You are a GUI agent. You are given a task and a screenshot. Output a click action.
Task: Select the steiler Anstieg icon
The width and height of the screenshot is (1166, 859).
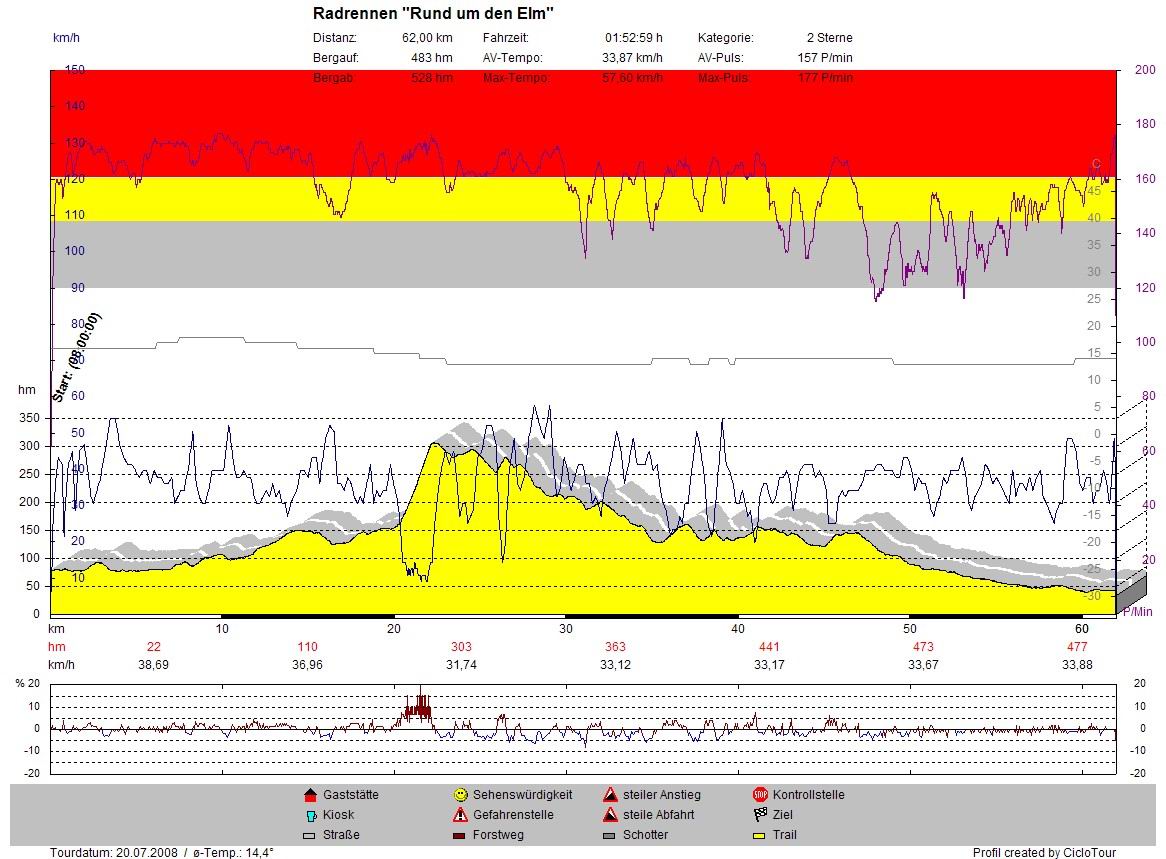(x=610, y=795)
